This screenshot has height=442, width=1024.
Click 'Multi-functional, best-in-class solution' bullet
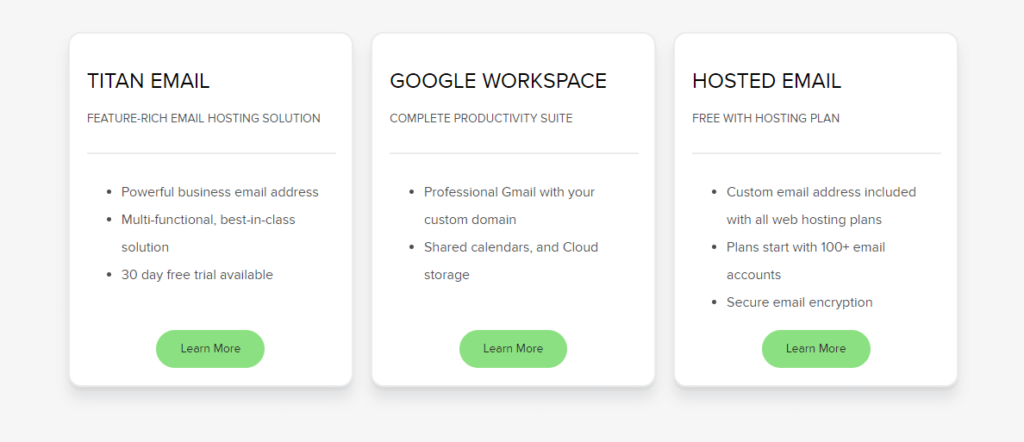tap(208, 233)
